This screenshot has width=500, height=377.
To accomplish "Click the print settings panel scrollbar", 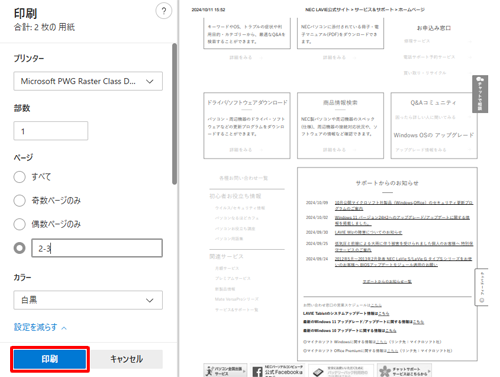I will (x=174, y=113).
